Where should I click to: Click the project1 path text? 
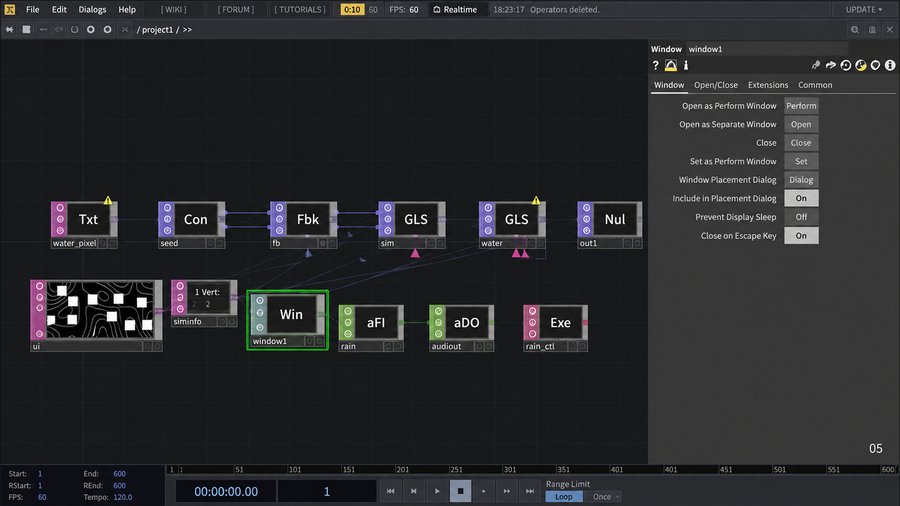coord(157,30)
